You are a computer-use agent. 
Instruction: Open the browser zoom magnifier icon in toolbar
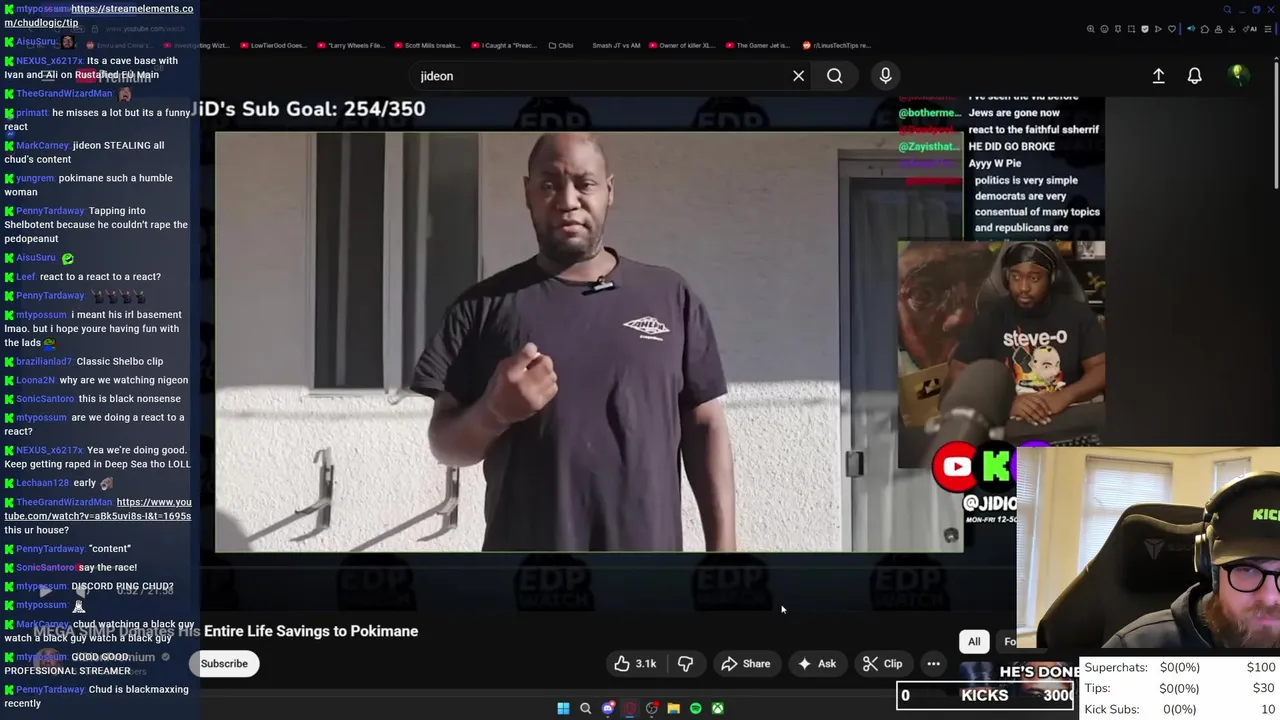tap(1091, 29)
